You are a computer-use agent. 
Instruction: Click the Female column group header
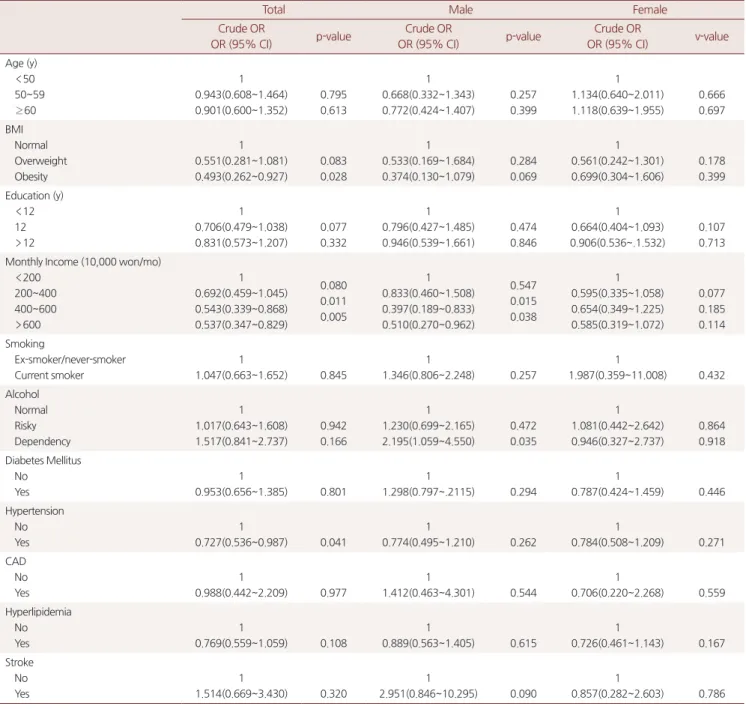[x=649, y=10]
